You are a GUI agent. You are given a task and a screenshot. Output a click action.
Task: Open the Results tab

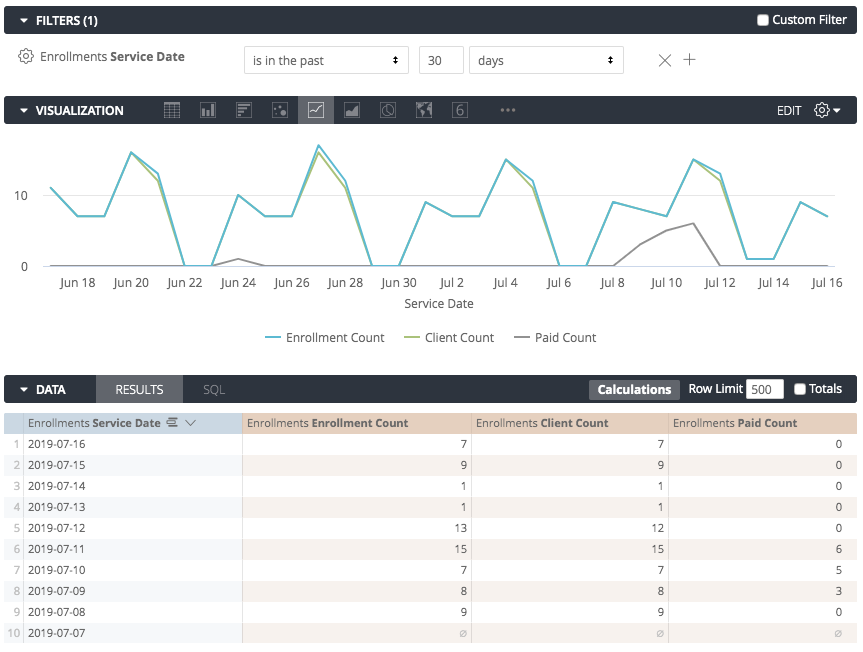[139, 390]
